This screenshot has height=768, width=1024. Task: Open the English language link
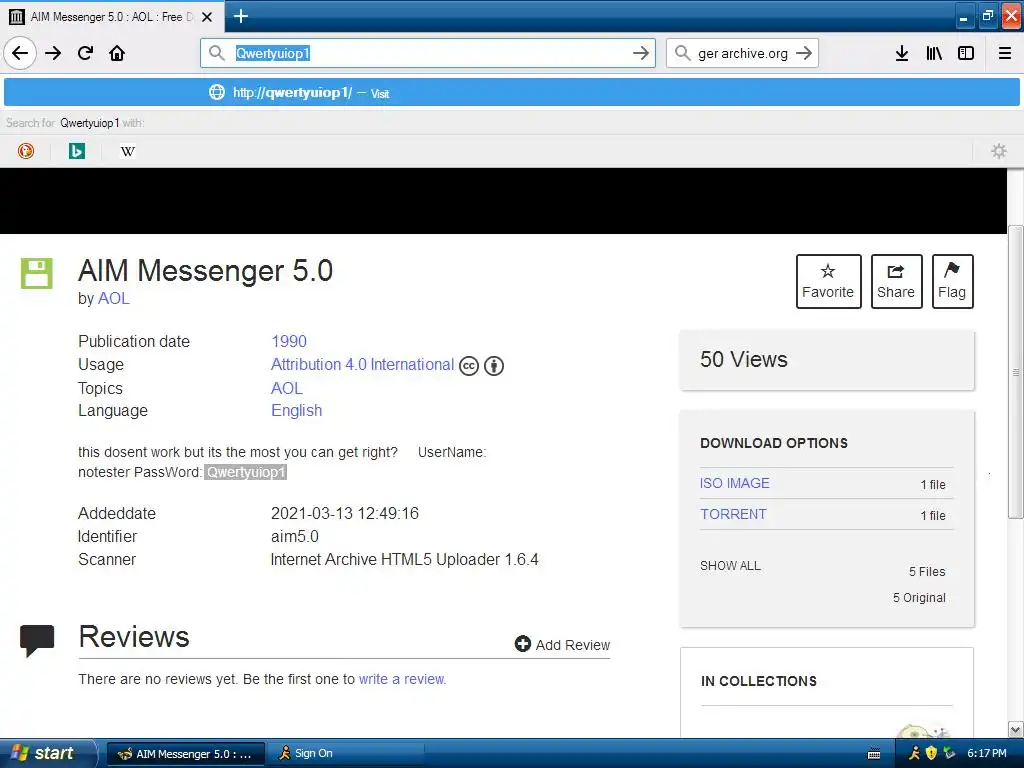pos(296,411)
